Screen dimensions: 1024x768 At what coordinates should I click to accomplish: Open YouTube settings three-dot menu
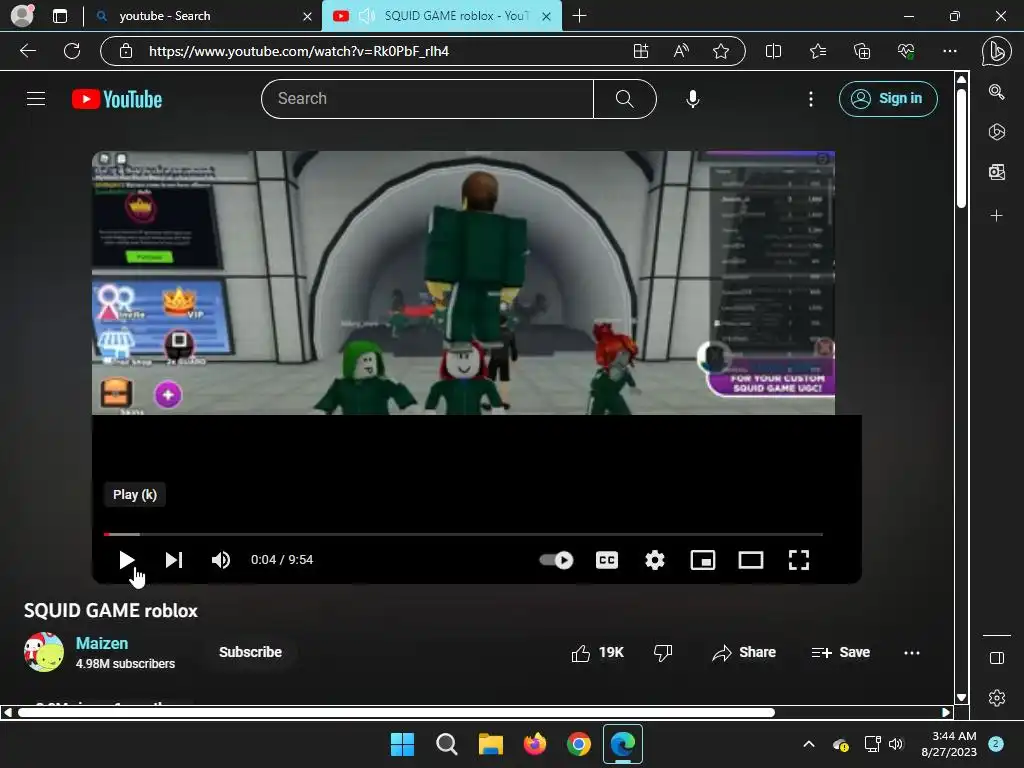(810, 99)
